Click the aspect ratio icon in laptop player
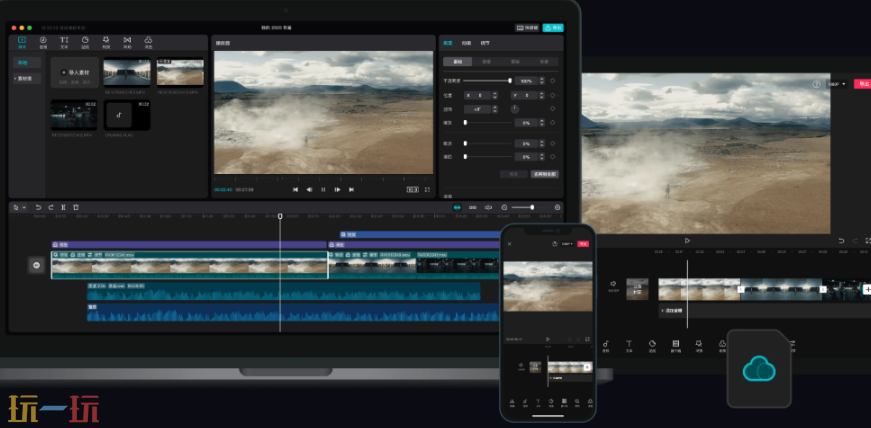 (413, 190)
